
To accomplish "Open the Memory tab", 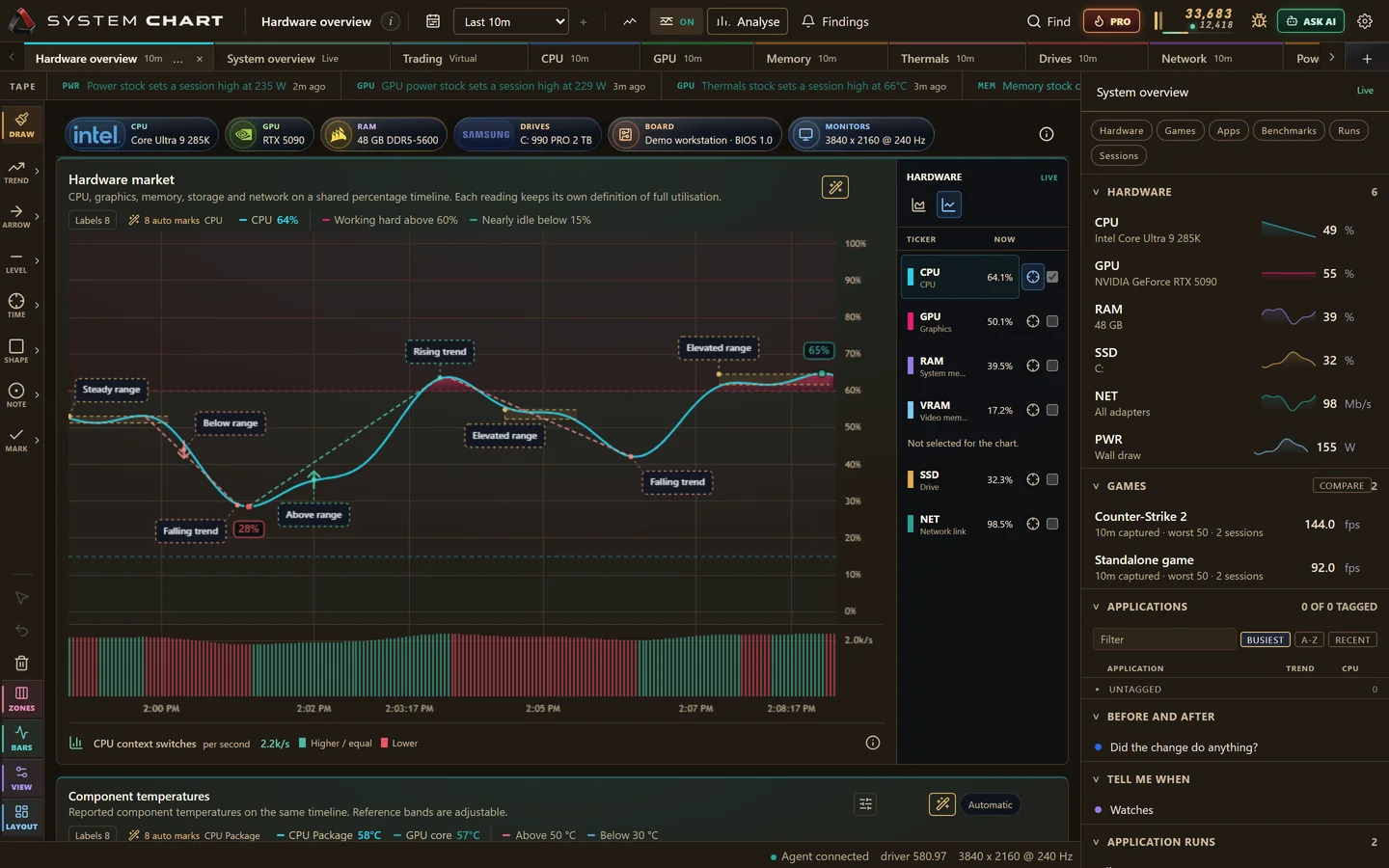I will coord(821,58).
